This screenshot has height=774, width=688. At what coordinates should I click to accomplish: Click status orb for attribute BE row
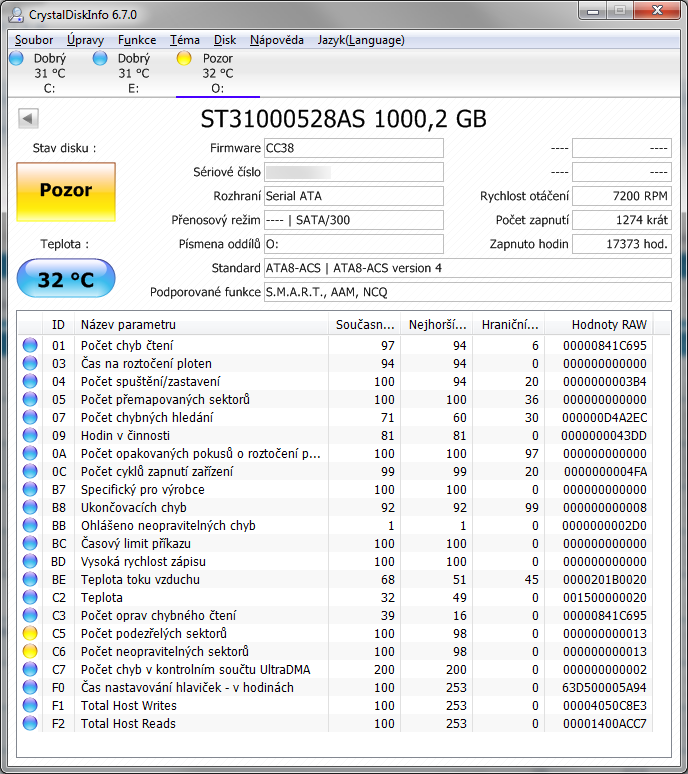coord(30,580)
